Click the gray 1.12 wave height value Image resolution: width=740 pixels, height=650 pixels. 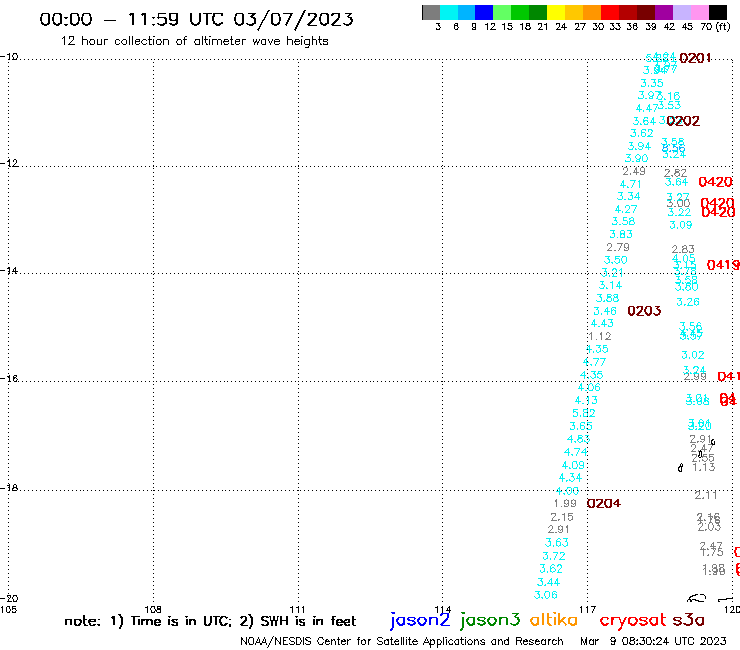click(600, 336)
